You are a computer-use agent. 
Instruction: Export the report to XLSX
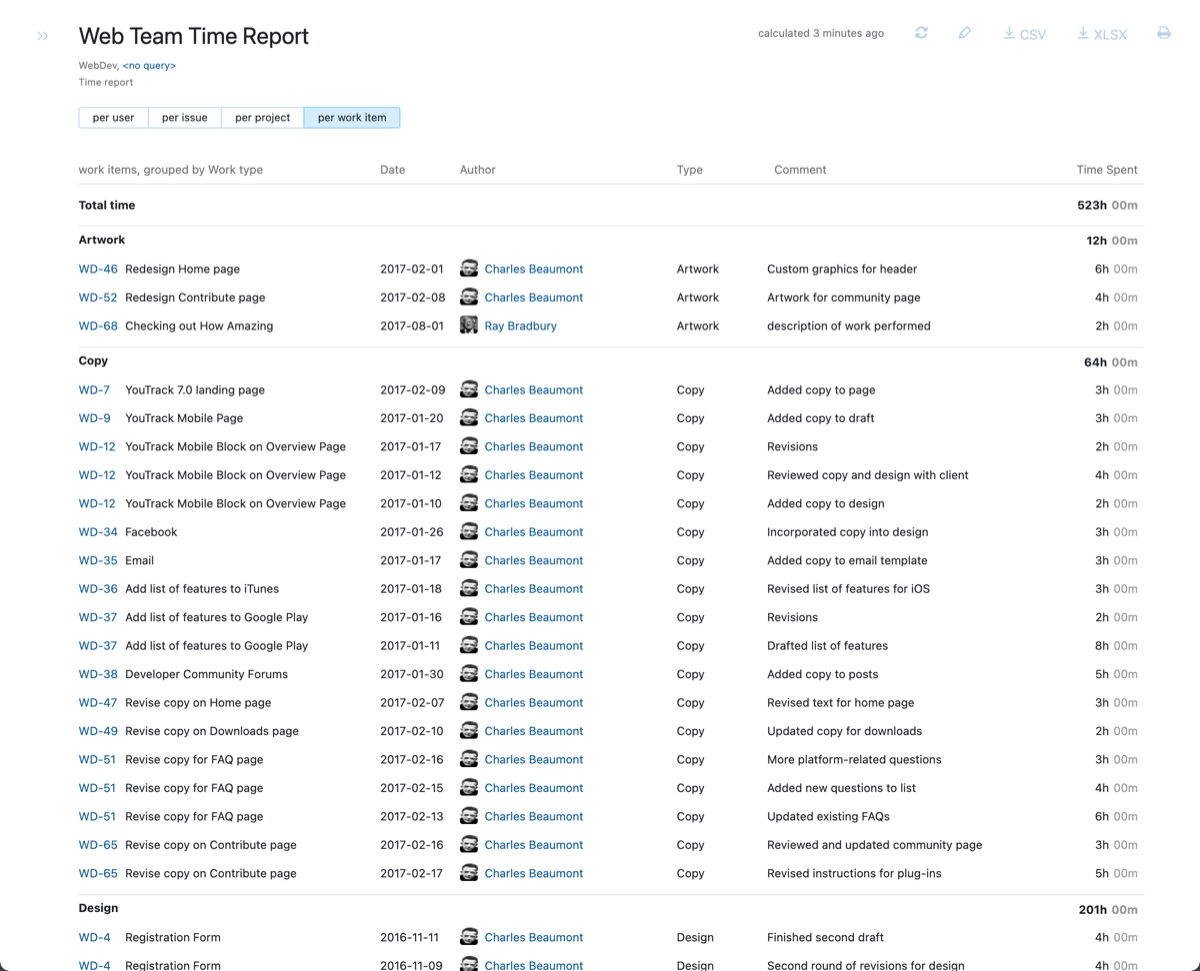click(x=1100, y=33)
